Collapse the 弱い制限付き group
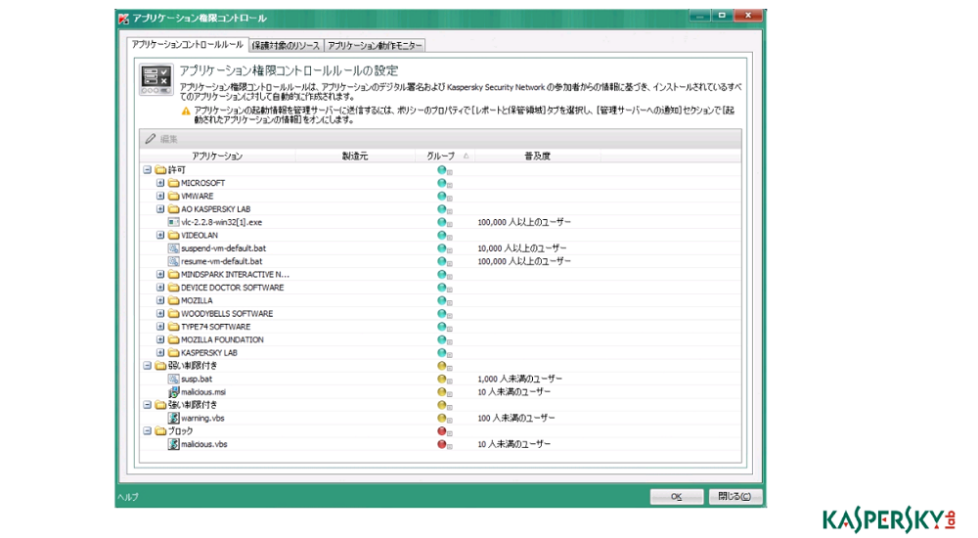978x538 pixels. coord(147,366)
